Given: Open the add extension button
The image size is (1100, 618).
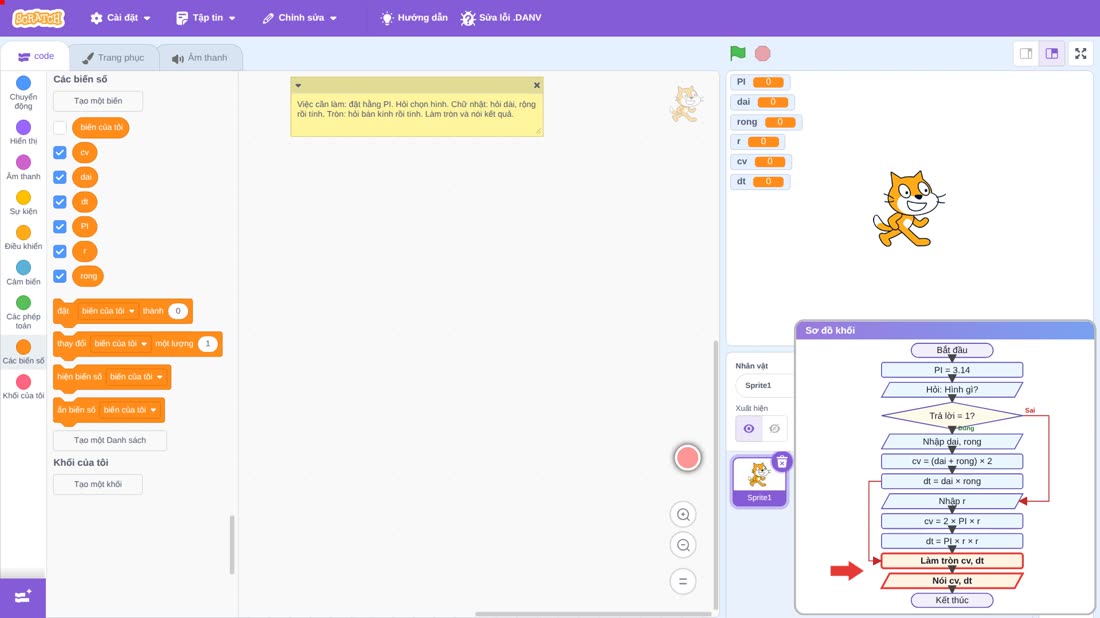Looking at the screenshot, I should coord(22,597).
